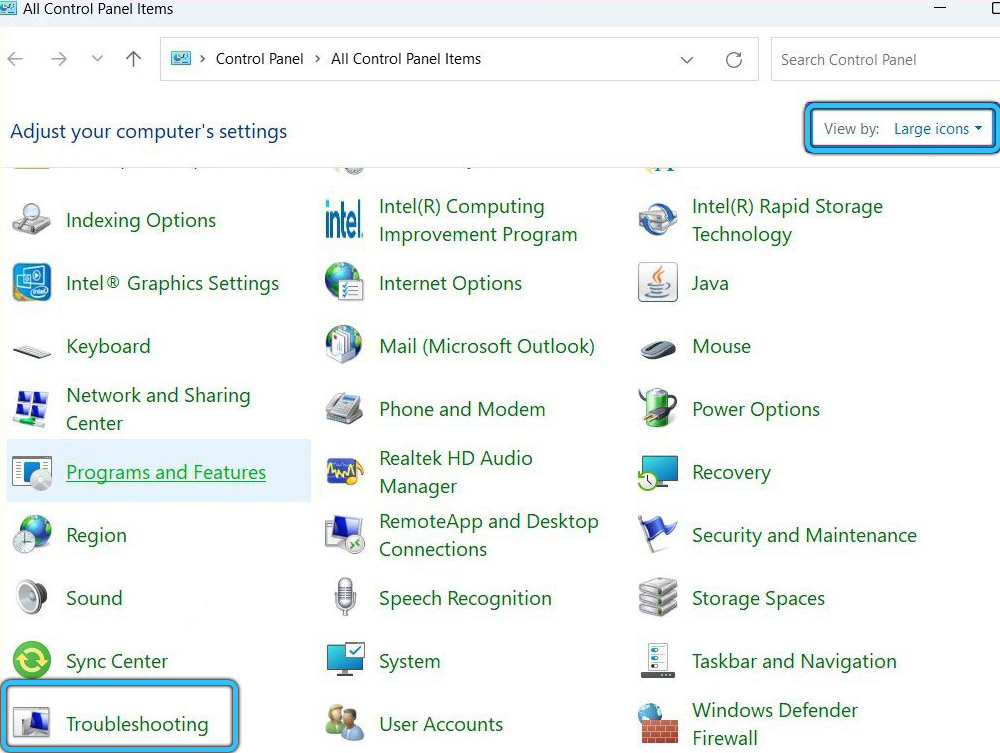Click the Mouse icon

[657, 347]
